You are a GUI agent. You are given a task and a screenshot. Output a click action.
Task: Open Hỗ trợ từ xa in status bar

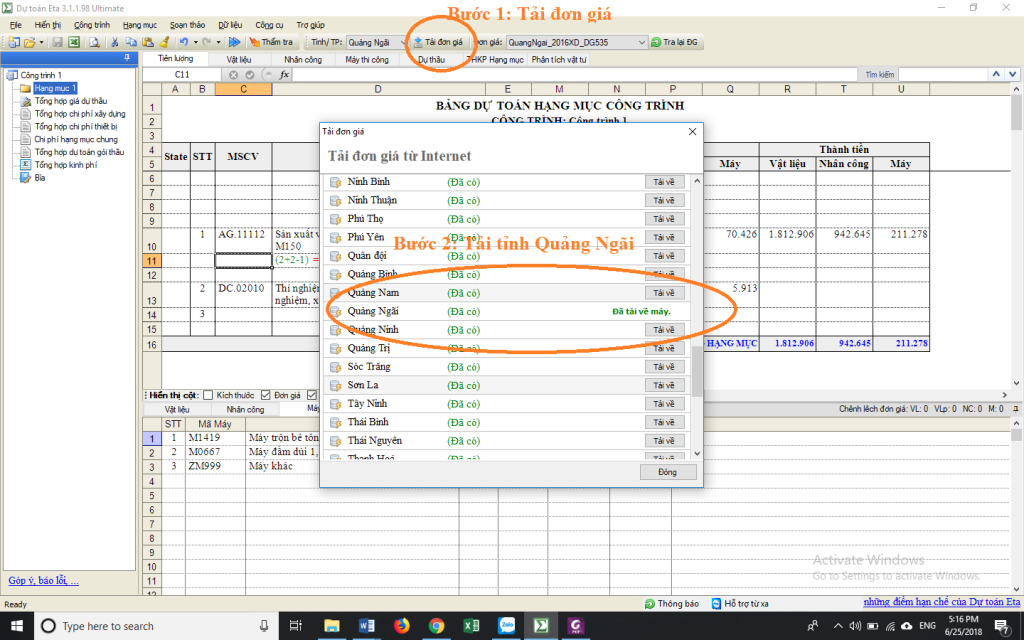pyautogui.click(x=740, y=604)
